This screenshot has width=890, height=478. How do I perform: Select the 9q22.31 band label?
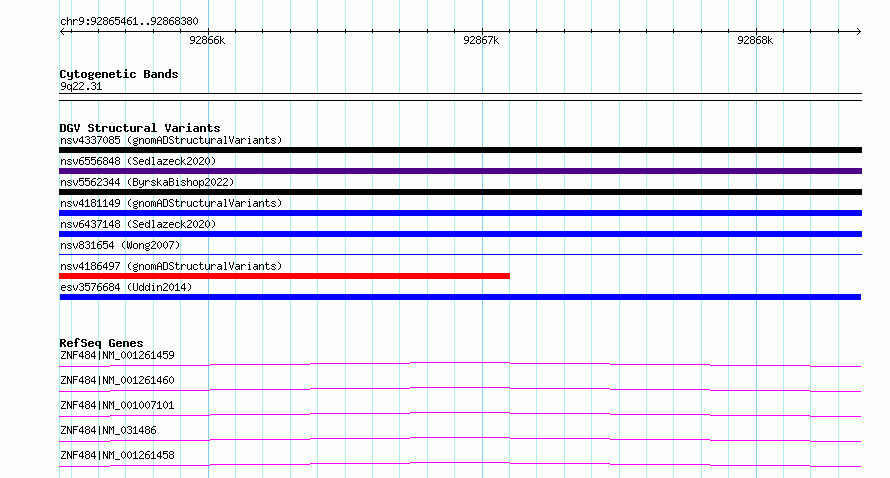point(81,86)
